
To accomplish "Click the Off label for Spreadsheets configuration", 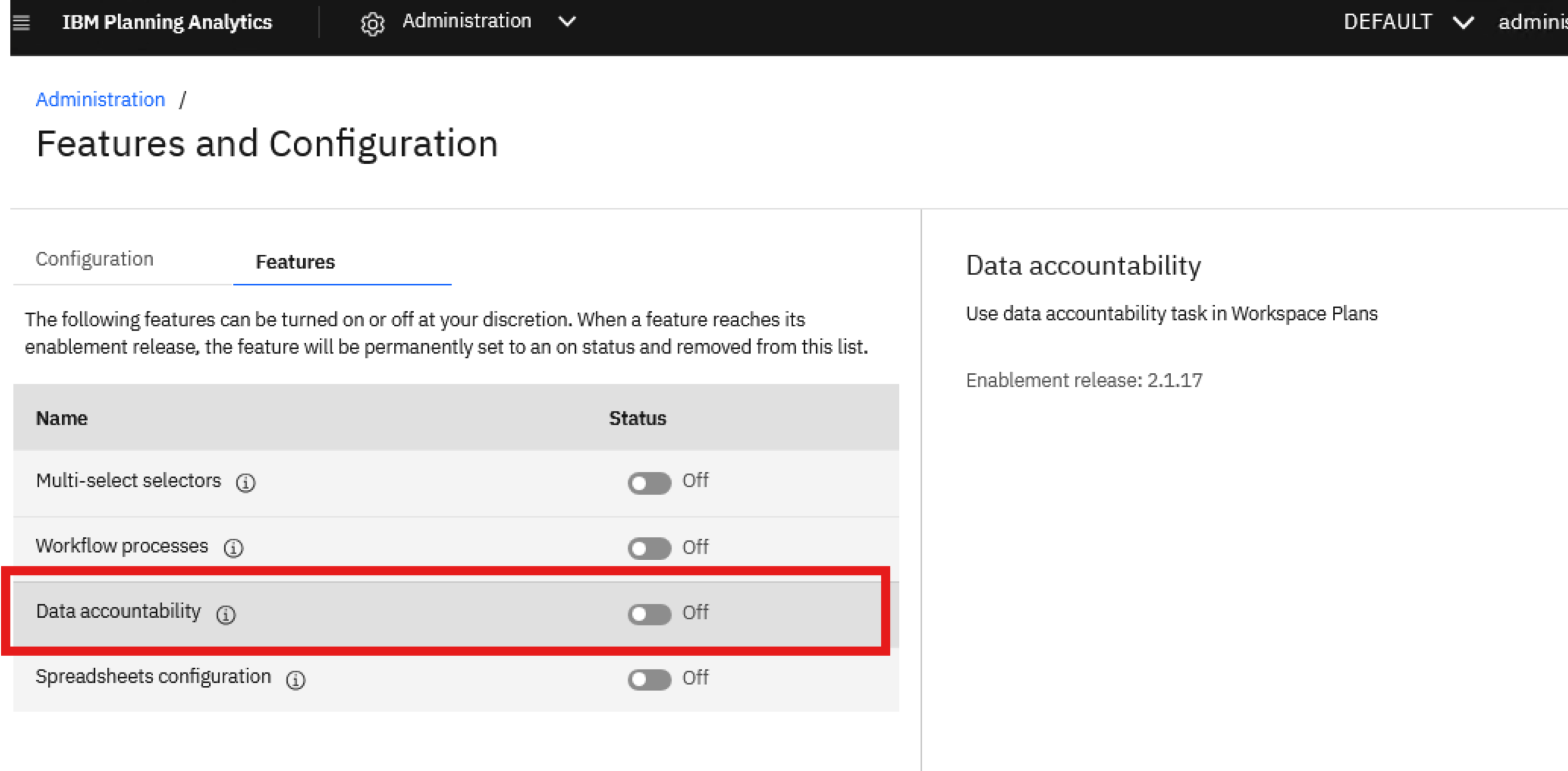I will coord(695,678).
